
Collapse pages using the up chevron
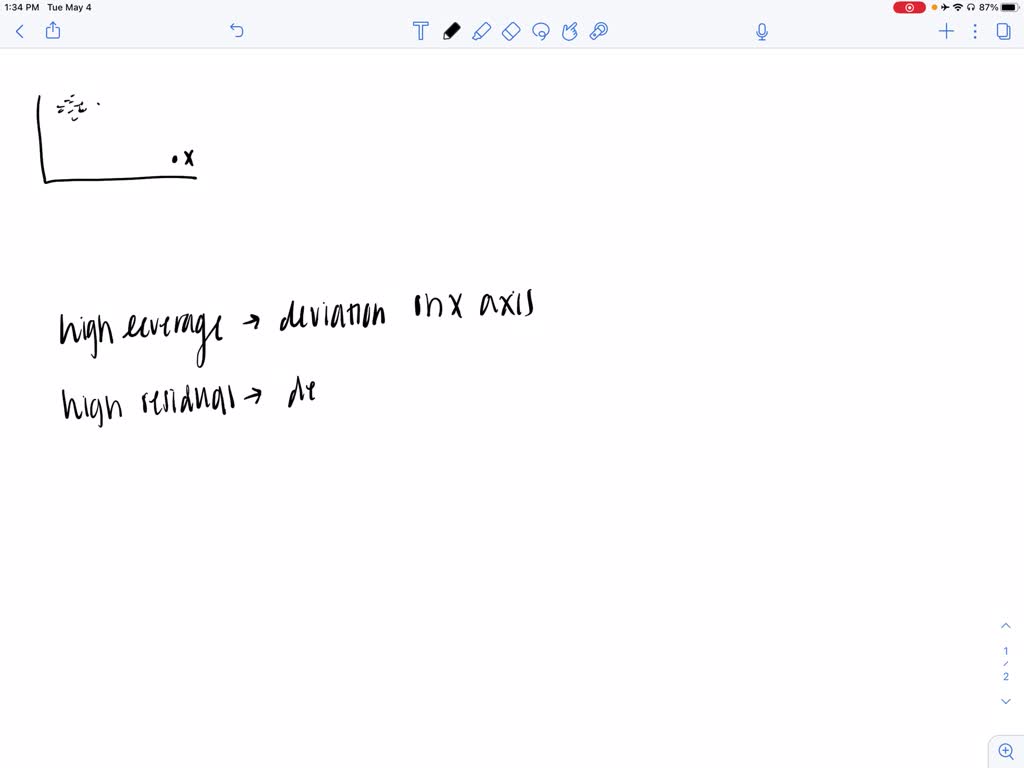coord(1005,625)
